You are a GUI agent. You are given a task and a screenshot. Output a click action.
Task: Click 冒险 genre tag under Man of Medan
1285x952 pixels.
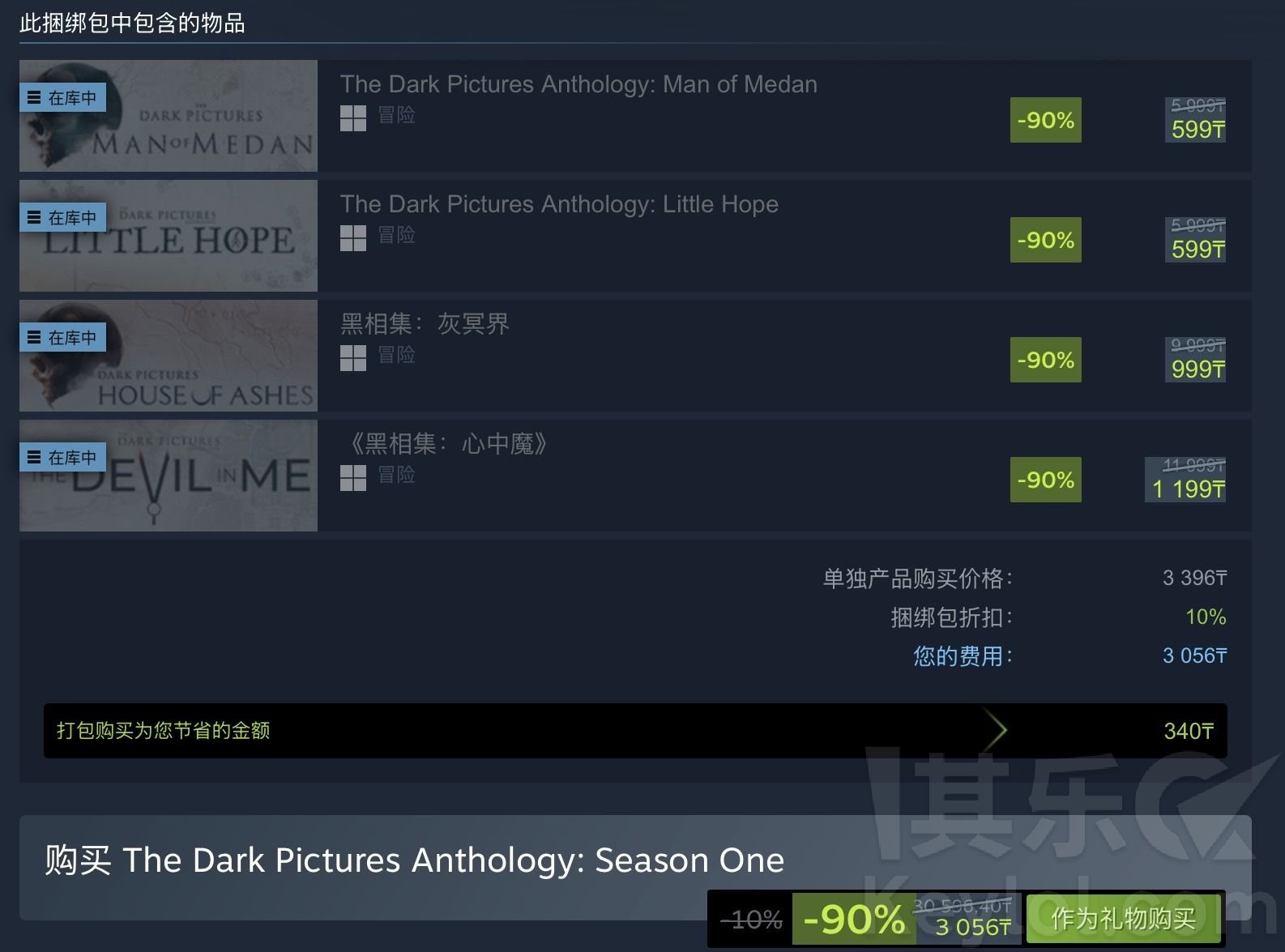click(x=396, y=116)
